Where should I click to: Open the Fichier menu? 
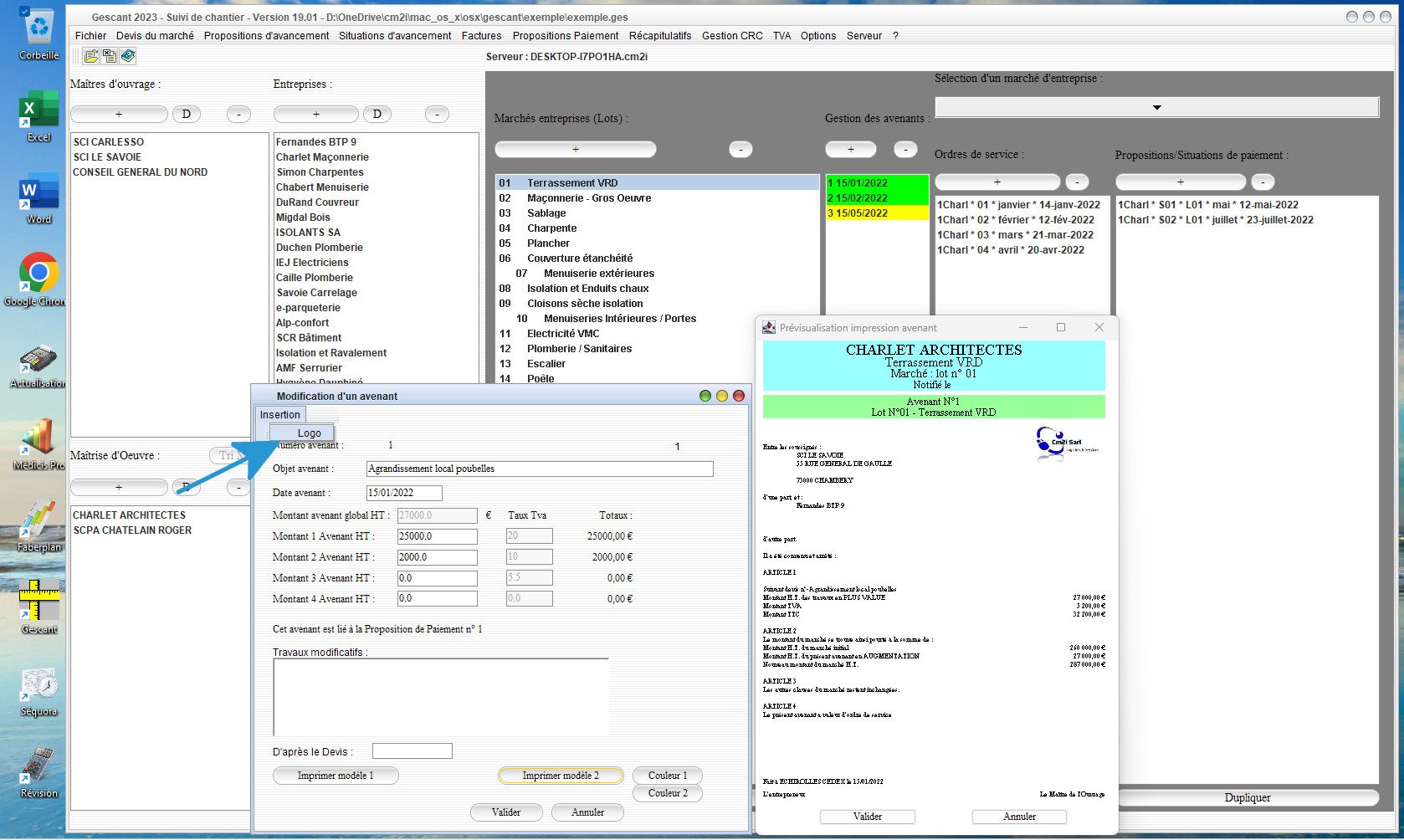coord(90,36)
